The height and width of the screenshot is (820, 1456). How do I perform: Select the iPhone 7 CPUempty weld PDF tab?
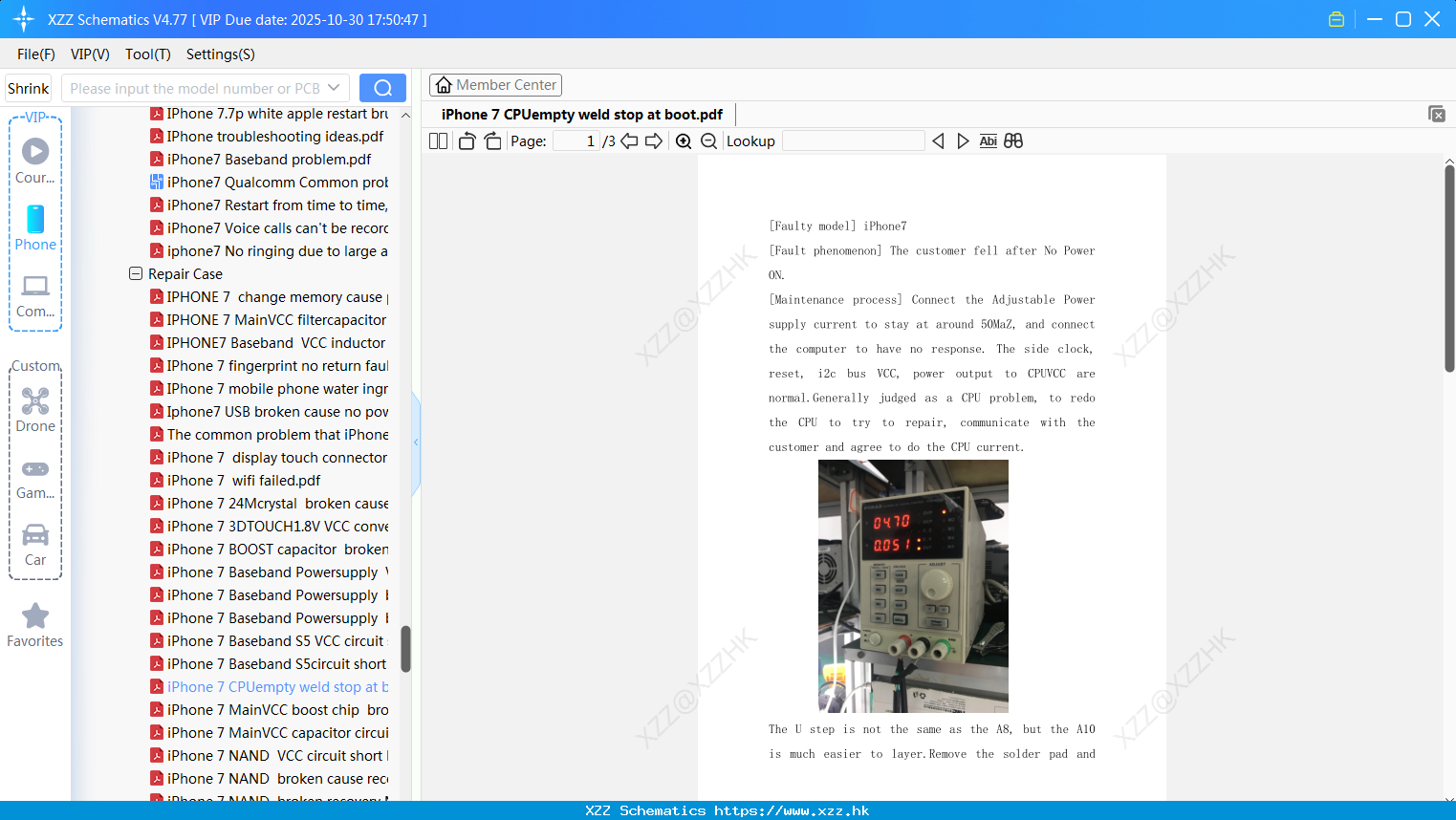tap(581, 115)
